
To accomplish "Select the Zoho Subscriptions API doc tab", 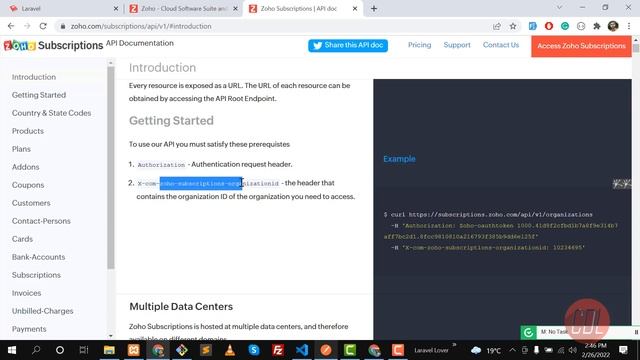I will pos(302,9).
